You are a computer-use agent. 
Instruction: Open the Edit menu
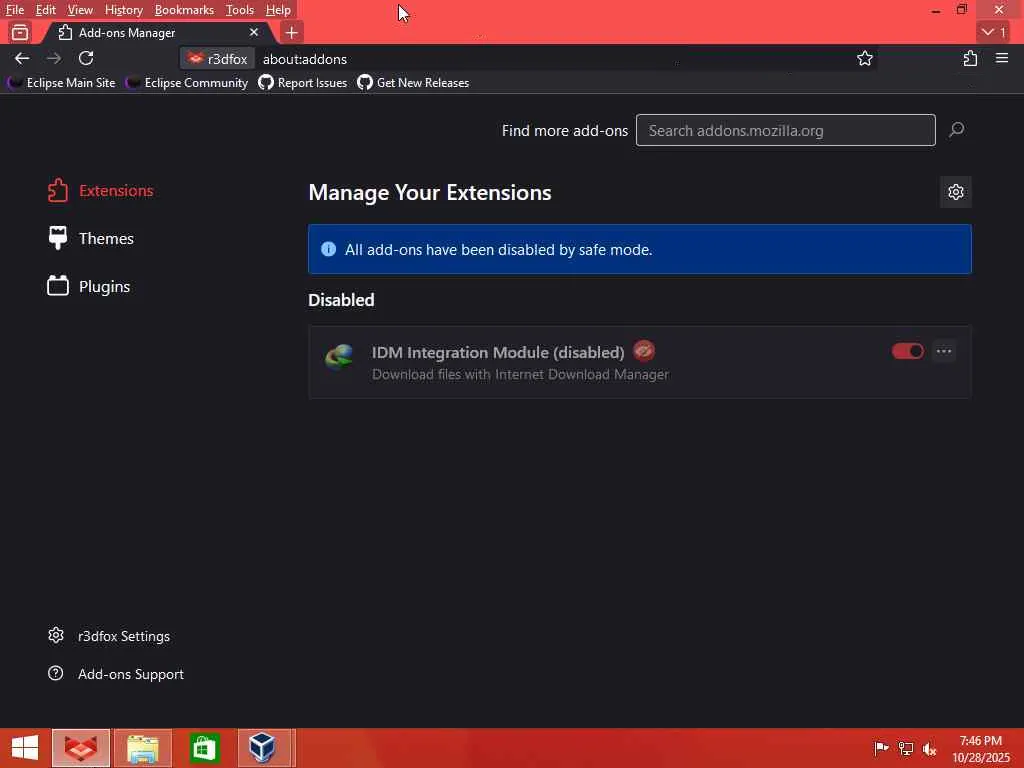click(45, 10)
